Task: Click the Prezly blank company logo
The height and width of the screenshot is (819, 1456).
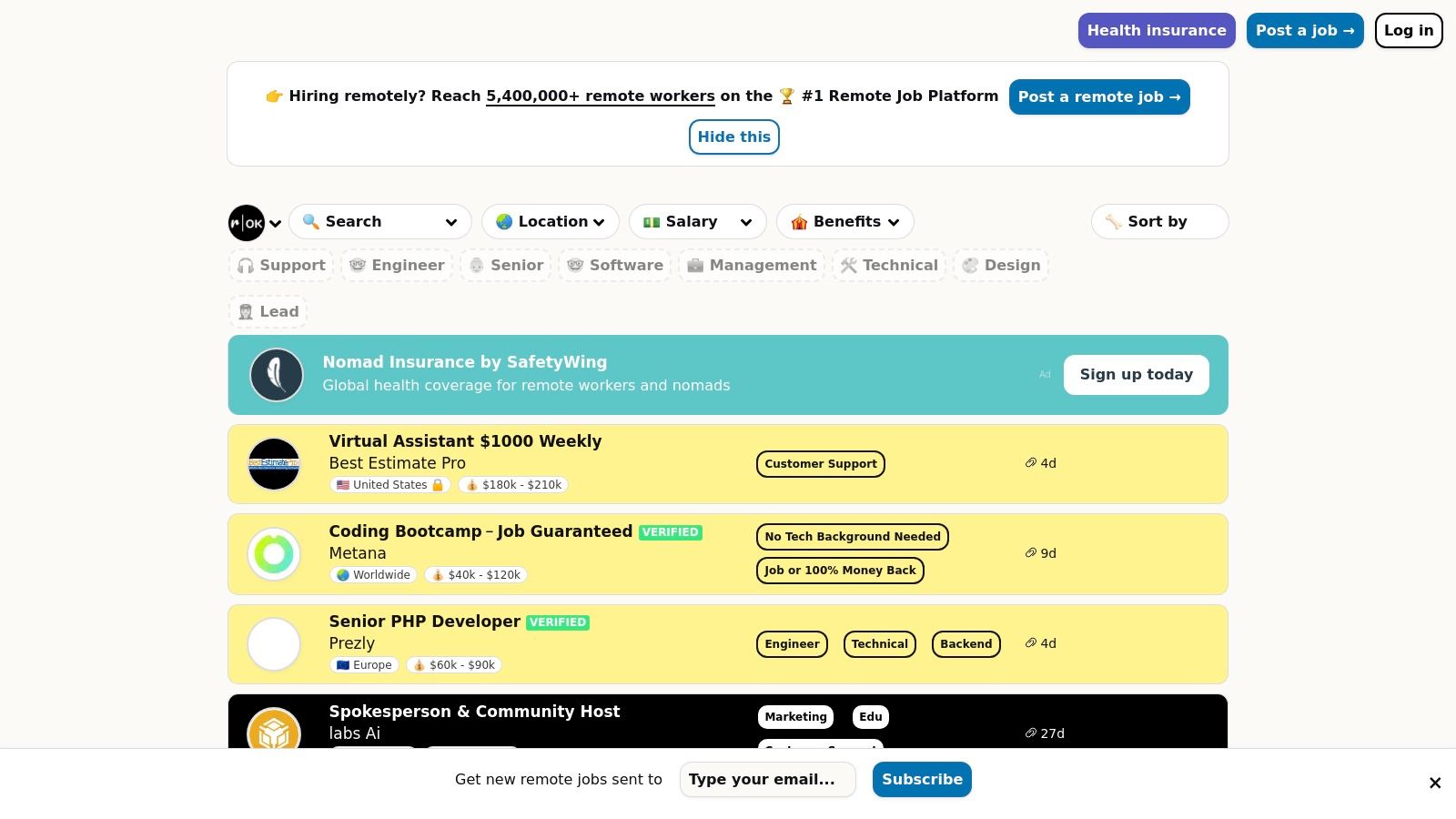Action: coord(274,644)
